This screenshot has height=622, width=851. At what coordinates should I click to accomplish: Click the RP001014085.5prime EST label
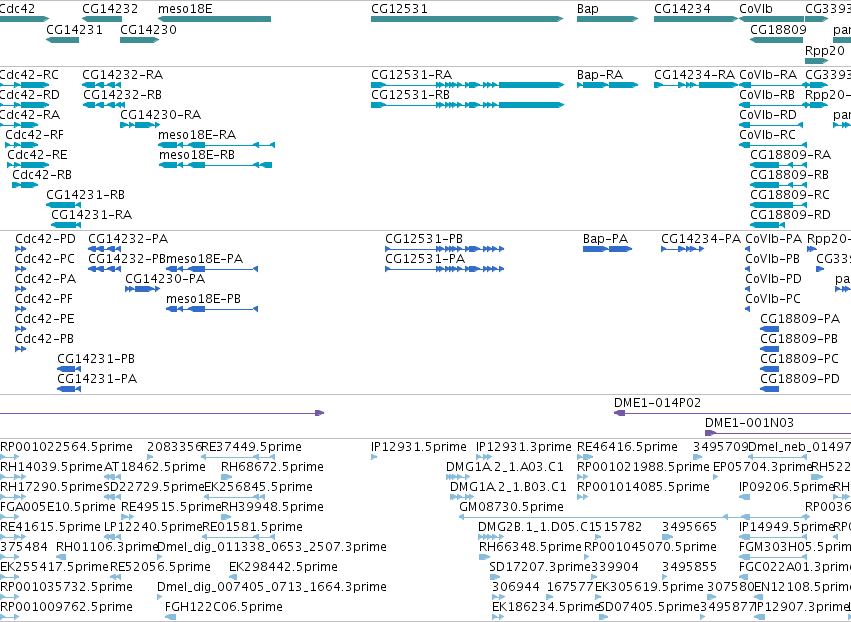pos(643,487)
